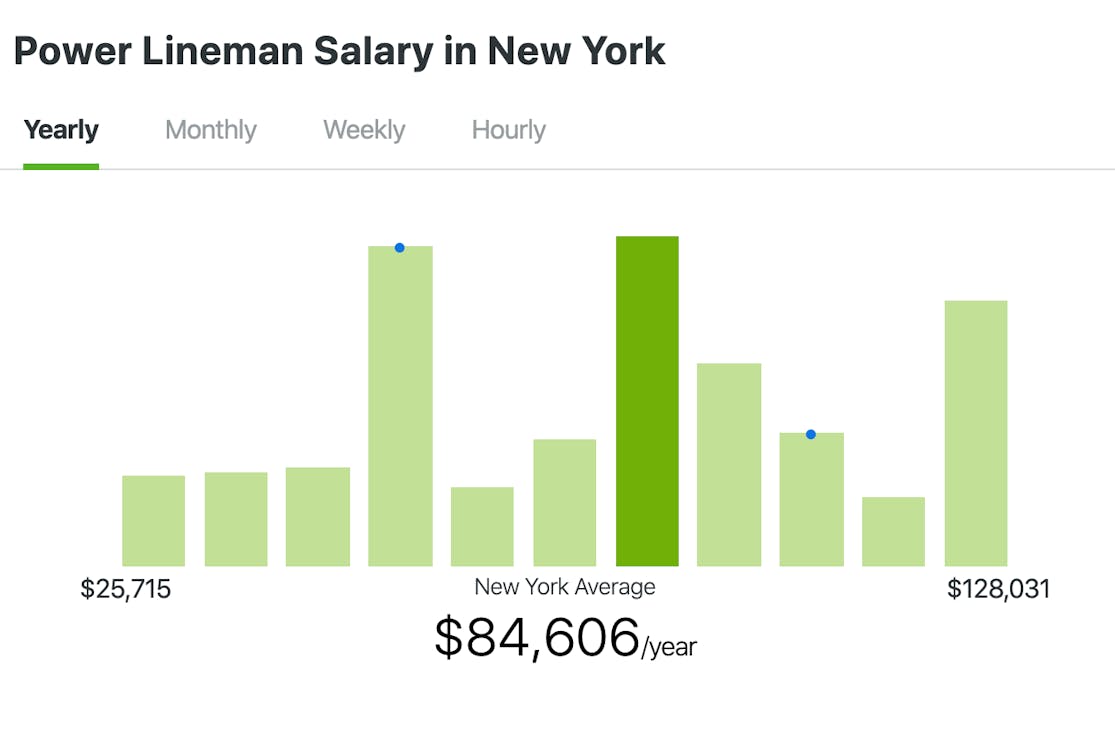Select the sixth bar left of average
The height and width of the screenshot is (730, 1115).
click(x=565, y=503)
